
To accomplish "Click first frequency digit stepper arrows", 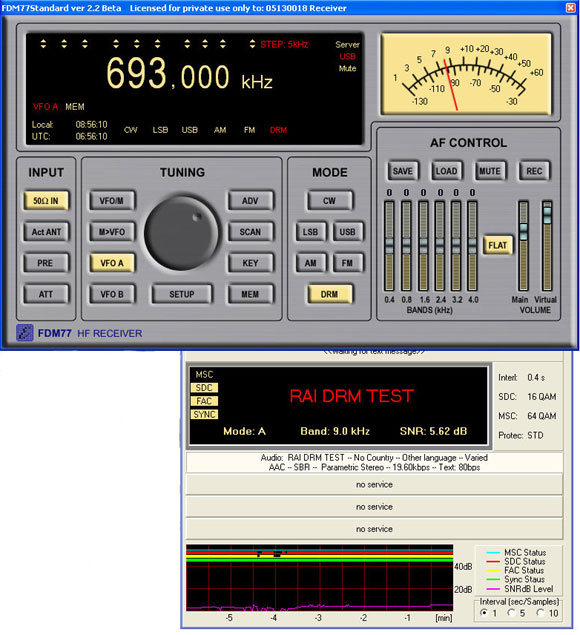I will [x=43, y=44].
